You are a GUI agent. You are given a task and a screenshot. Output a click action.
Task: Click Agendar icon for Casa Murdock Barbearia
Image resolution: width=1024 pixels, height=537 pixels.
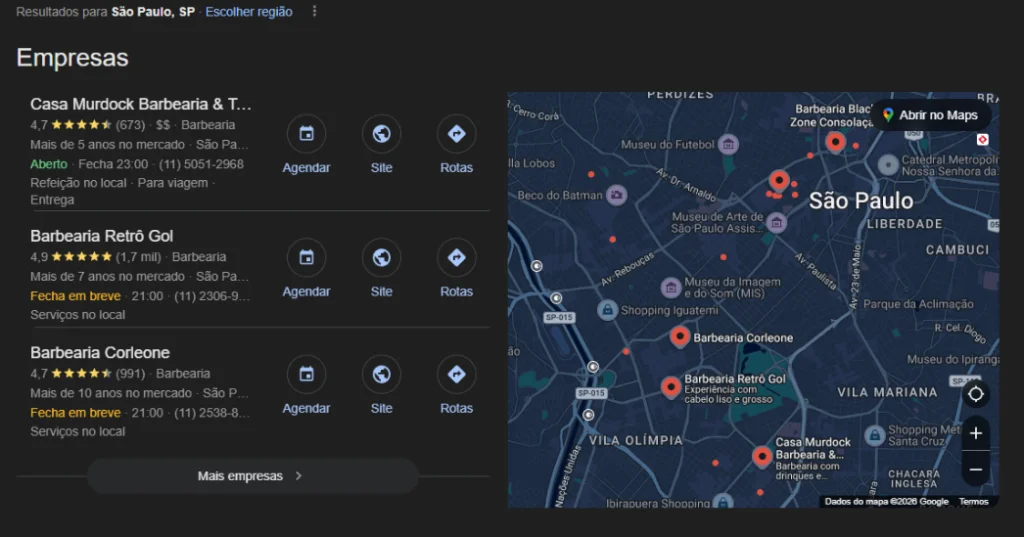(x=306, y=134)
